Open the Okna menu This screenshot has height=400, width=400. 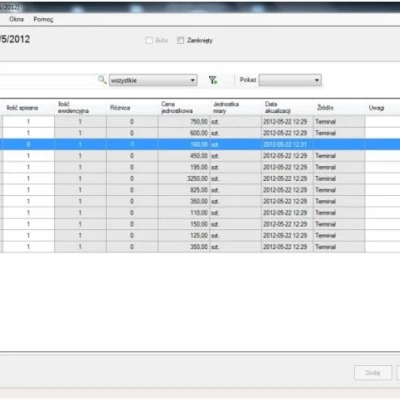pyautogui.click(x=16, y=19)
